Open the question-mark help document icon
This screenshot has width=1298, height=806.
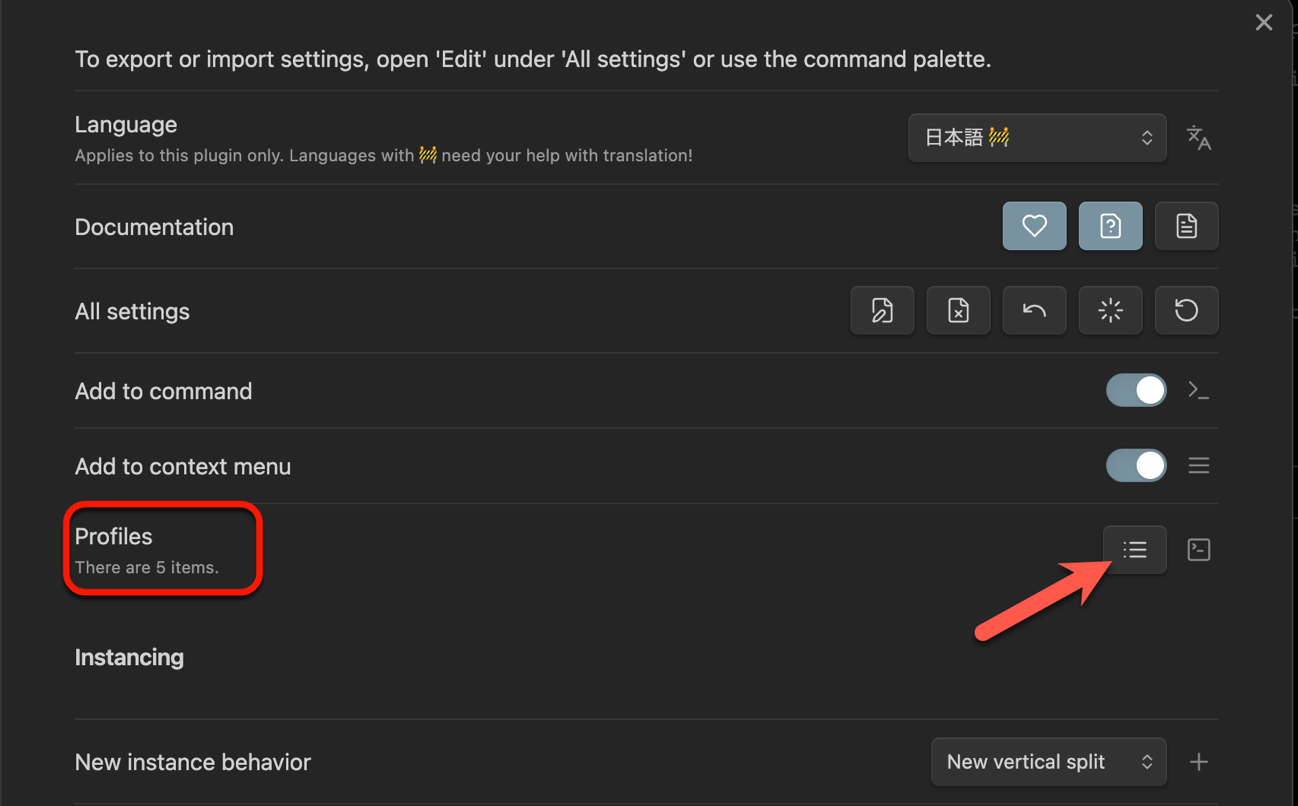pyautogui.click(x=1110, y=226)
